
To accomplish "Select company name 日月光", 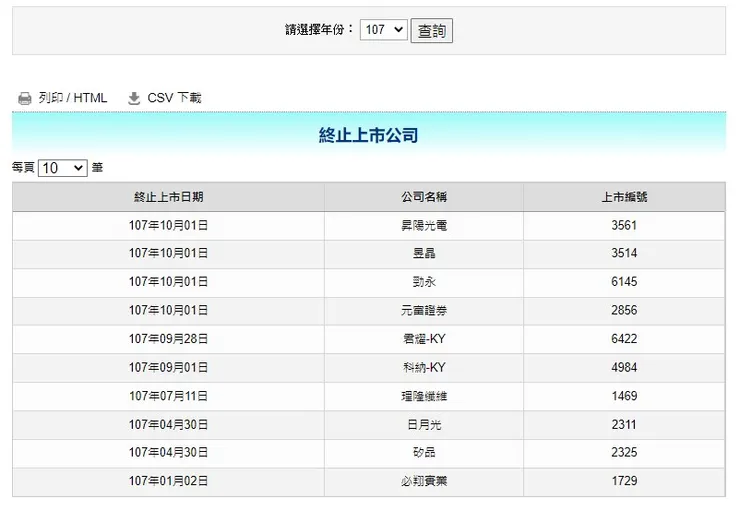I will click(x=424, y=425).
